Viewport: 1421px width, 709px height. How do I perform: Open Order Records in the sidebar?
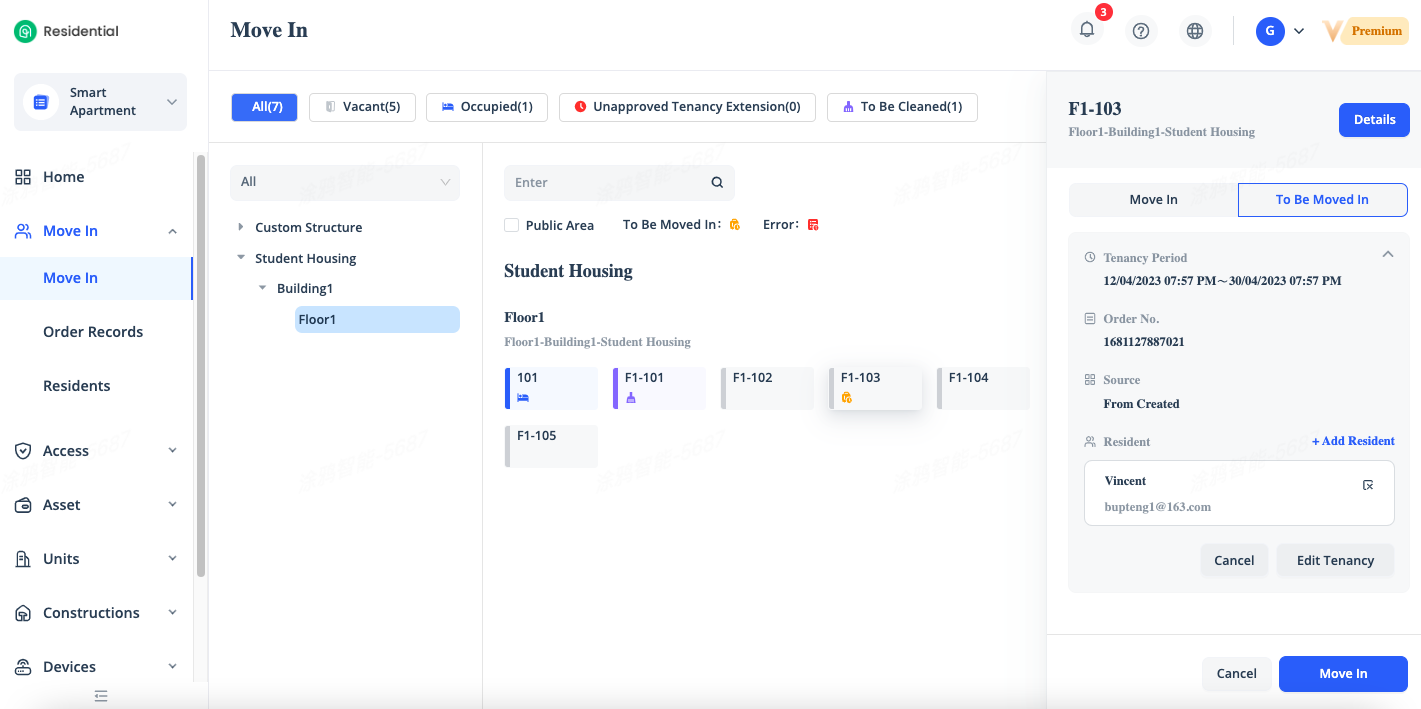pyautogui.click(x=93, y=332)
